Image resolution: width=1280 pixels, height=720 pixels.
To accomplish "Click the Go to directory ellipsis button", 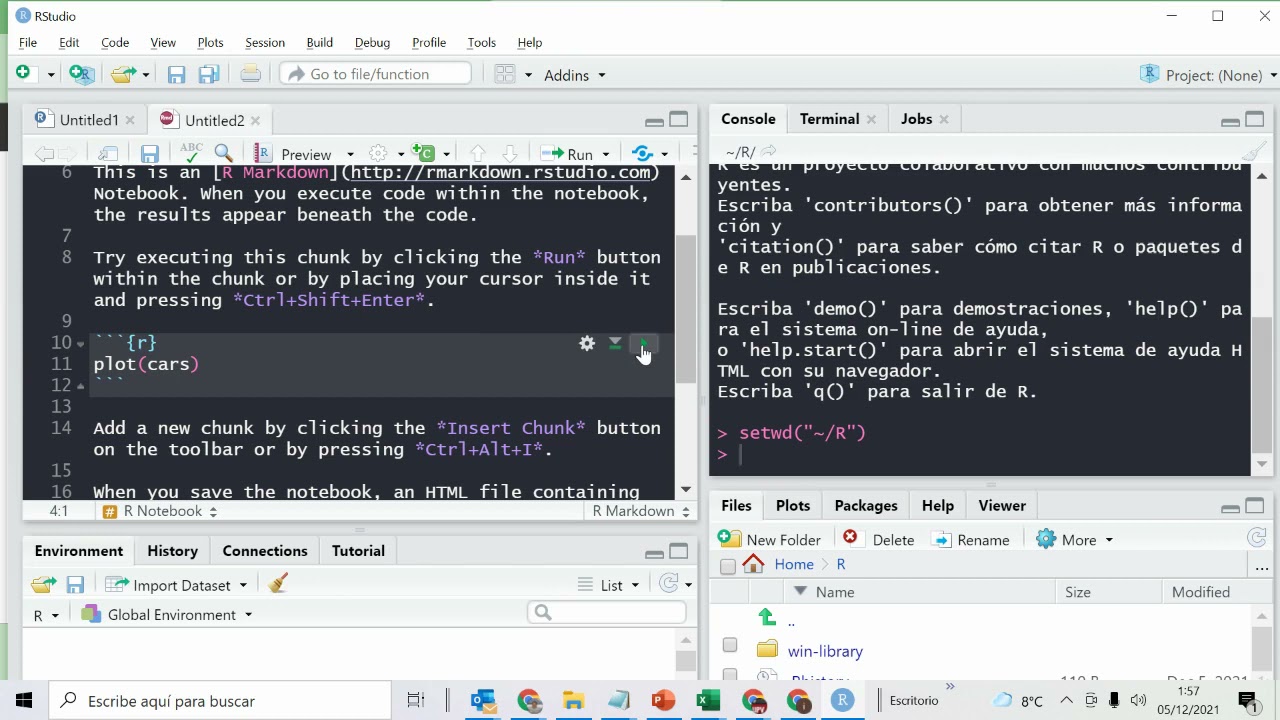I will pos(1262,566).
